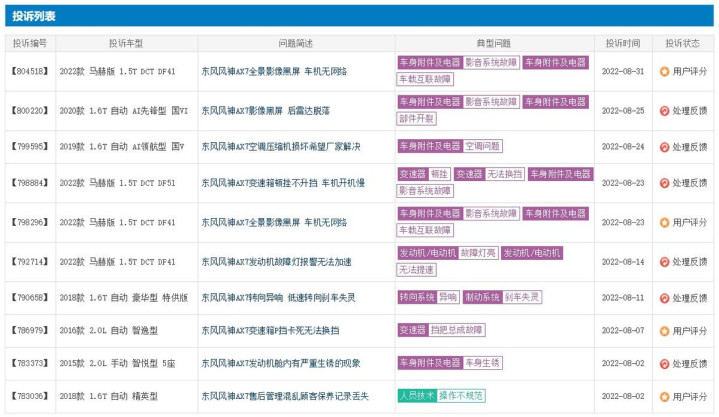
Task: Open complaint 东风风神AX7变速箱顿挫不升挡 车机开机慢
Action: coord(283,183)
